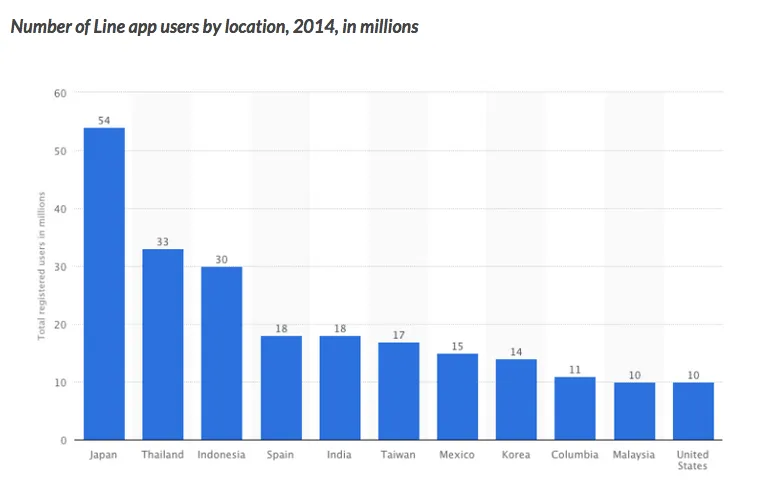Click the Japan bar in the chart

pyautogui.click(x=104, y=284)
